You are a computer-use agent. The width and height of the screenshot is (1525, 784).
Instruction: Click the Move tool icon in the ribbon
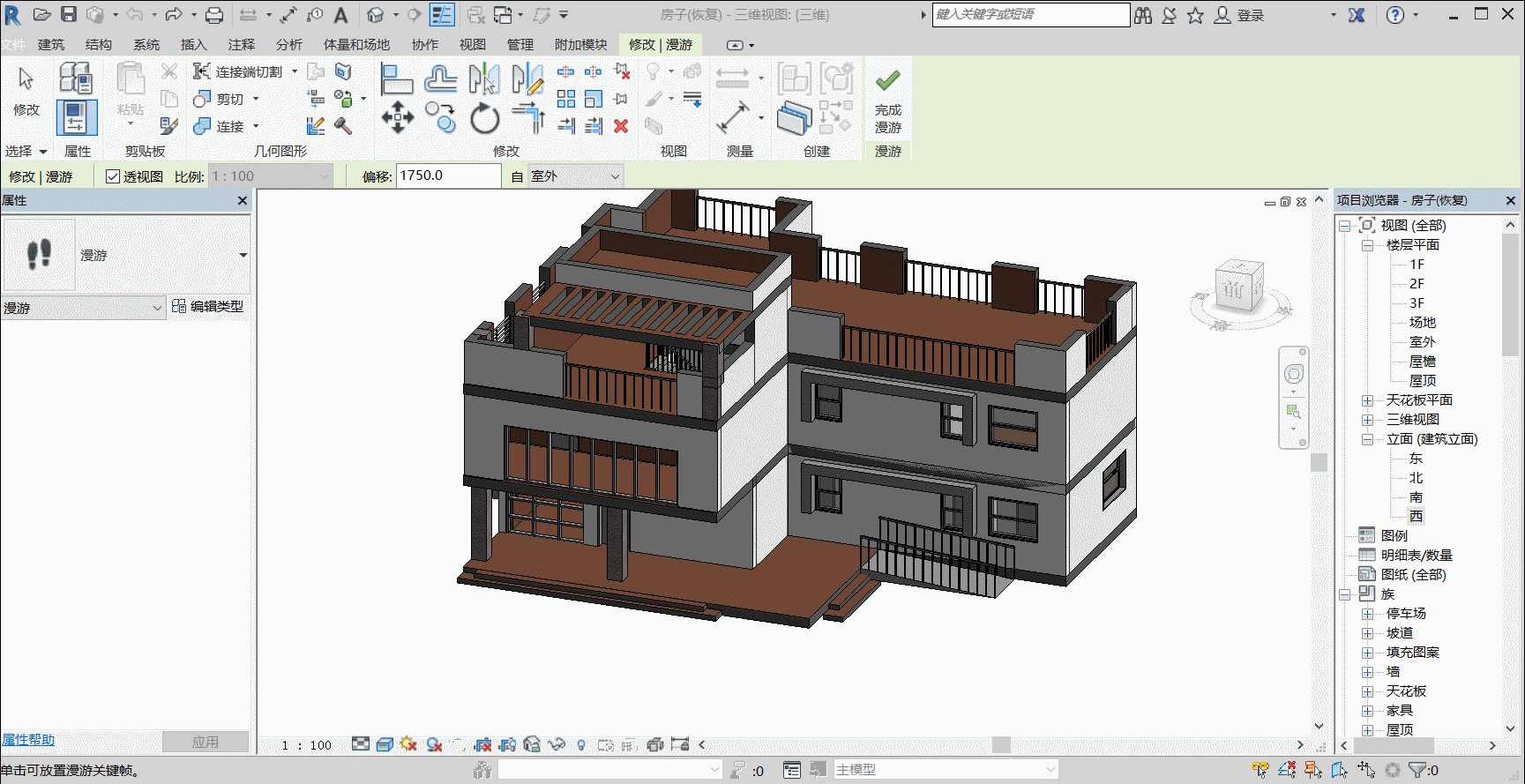(397, 117)
